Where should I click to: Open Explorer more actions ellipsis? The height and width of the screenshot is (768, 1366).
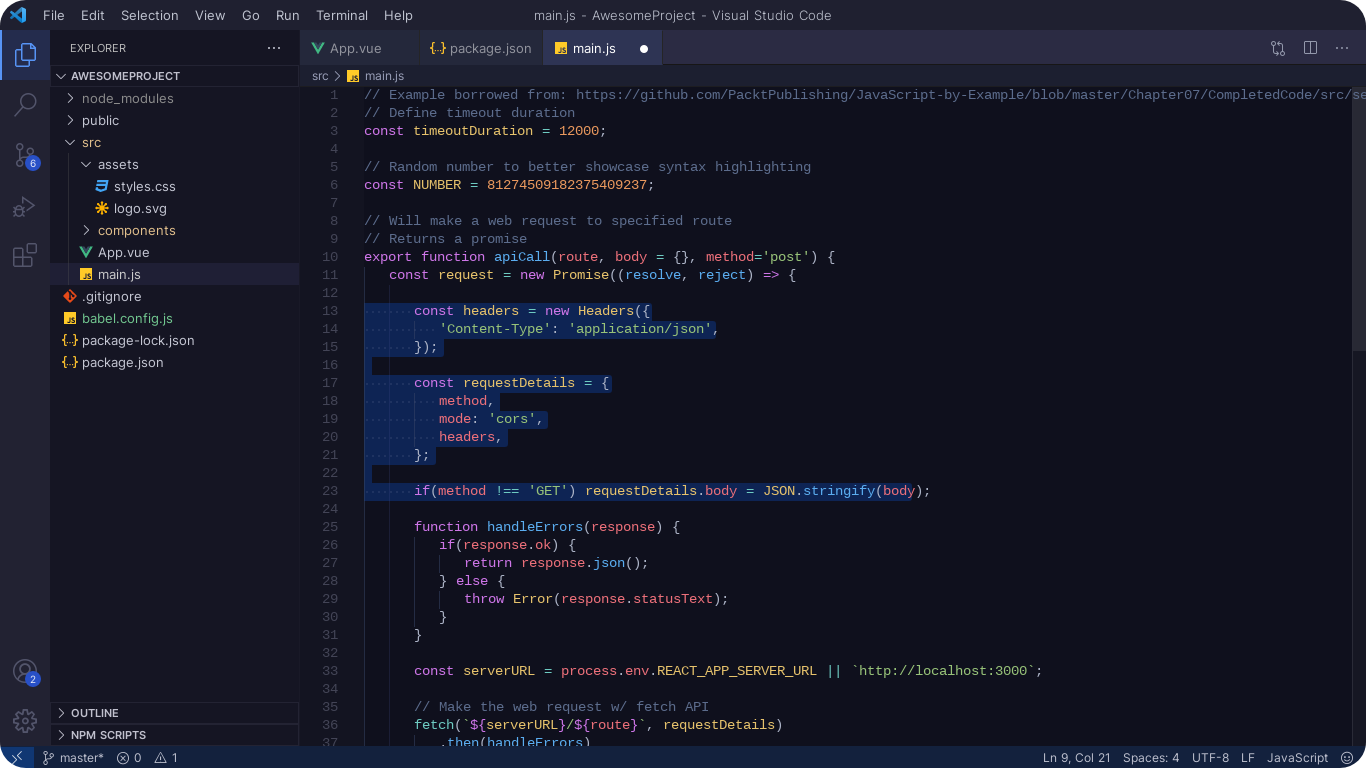[274, 48]
